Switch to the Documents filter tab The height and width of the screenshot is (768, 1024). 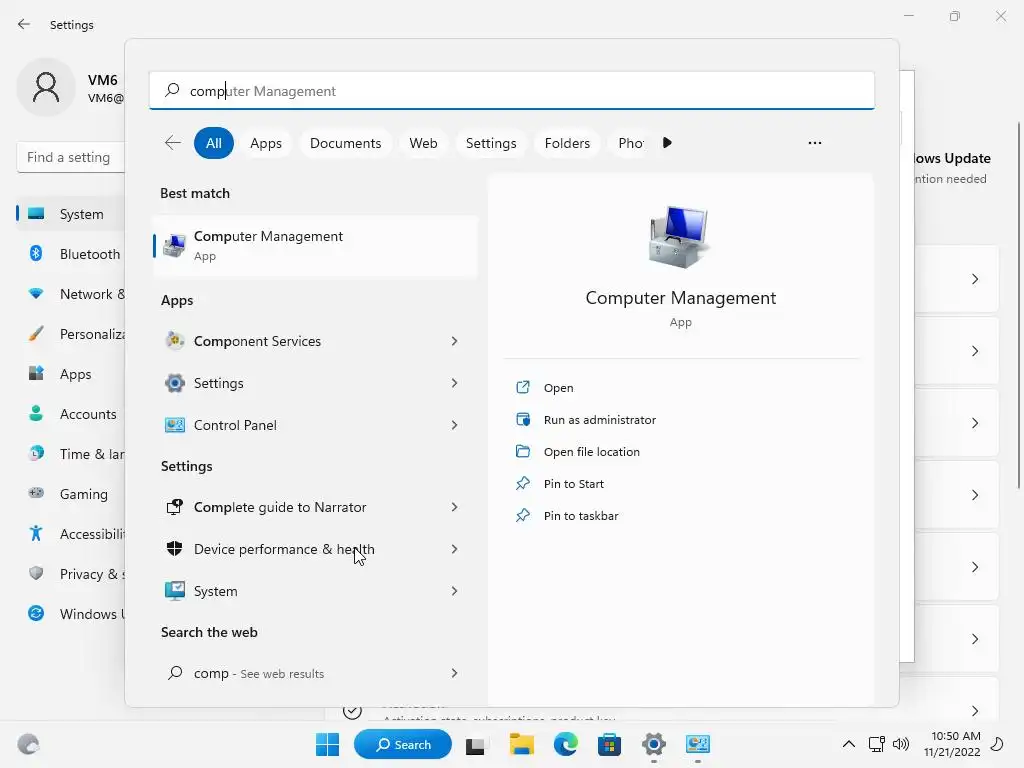(345, 143)
